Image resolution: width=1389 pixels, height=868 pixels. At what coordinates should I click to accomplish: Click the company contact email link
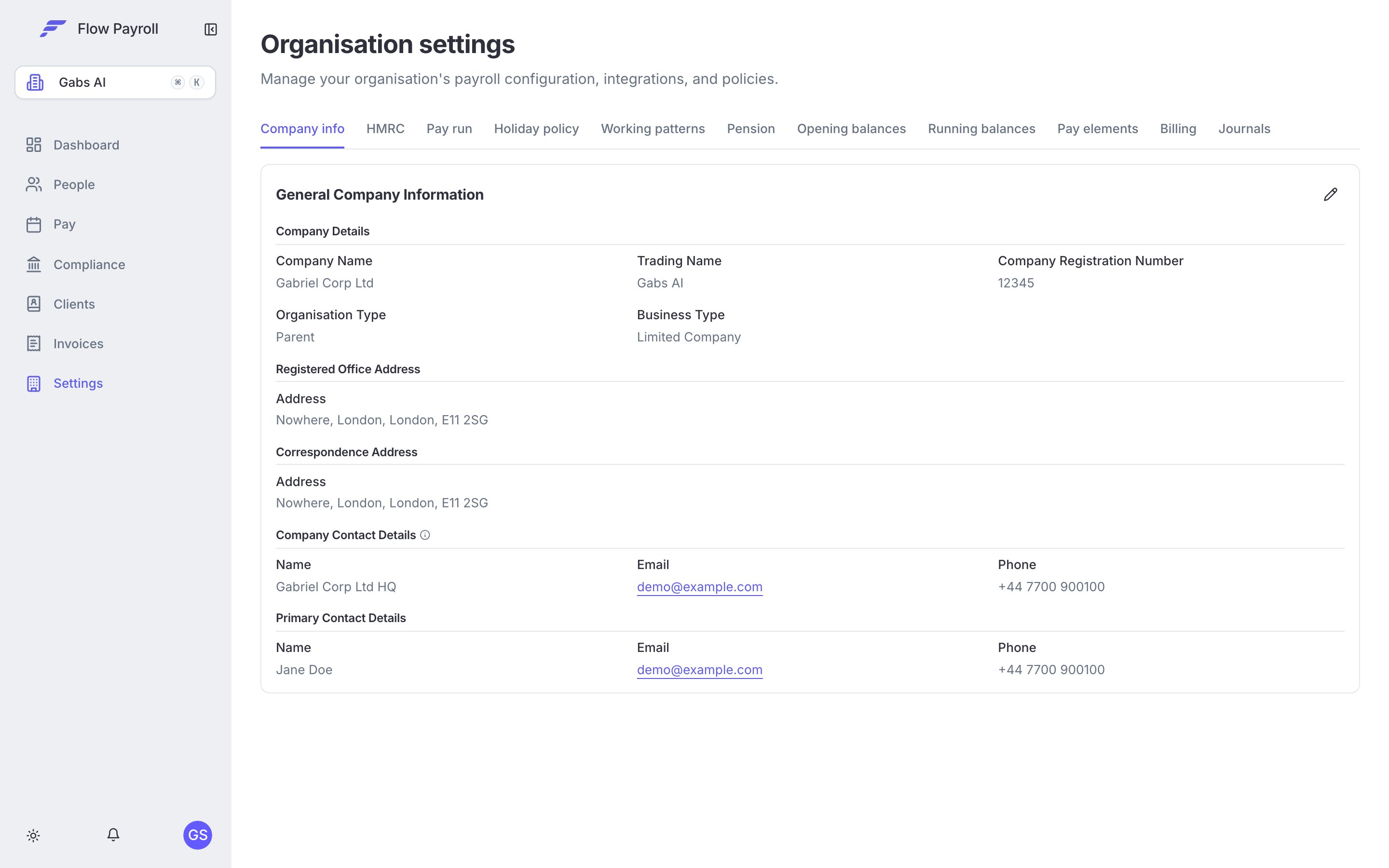700,587
